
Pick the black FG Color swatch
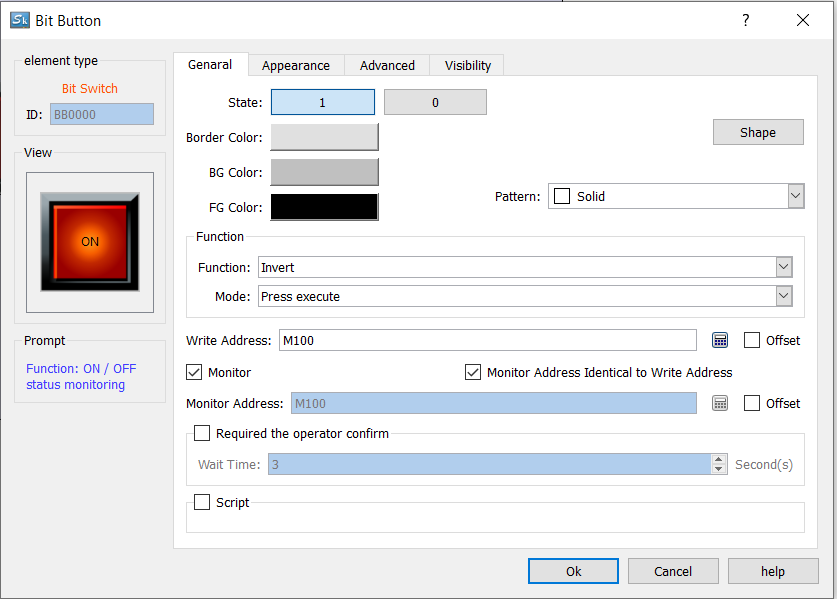pyautogui.click(x=325, y=207)
